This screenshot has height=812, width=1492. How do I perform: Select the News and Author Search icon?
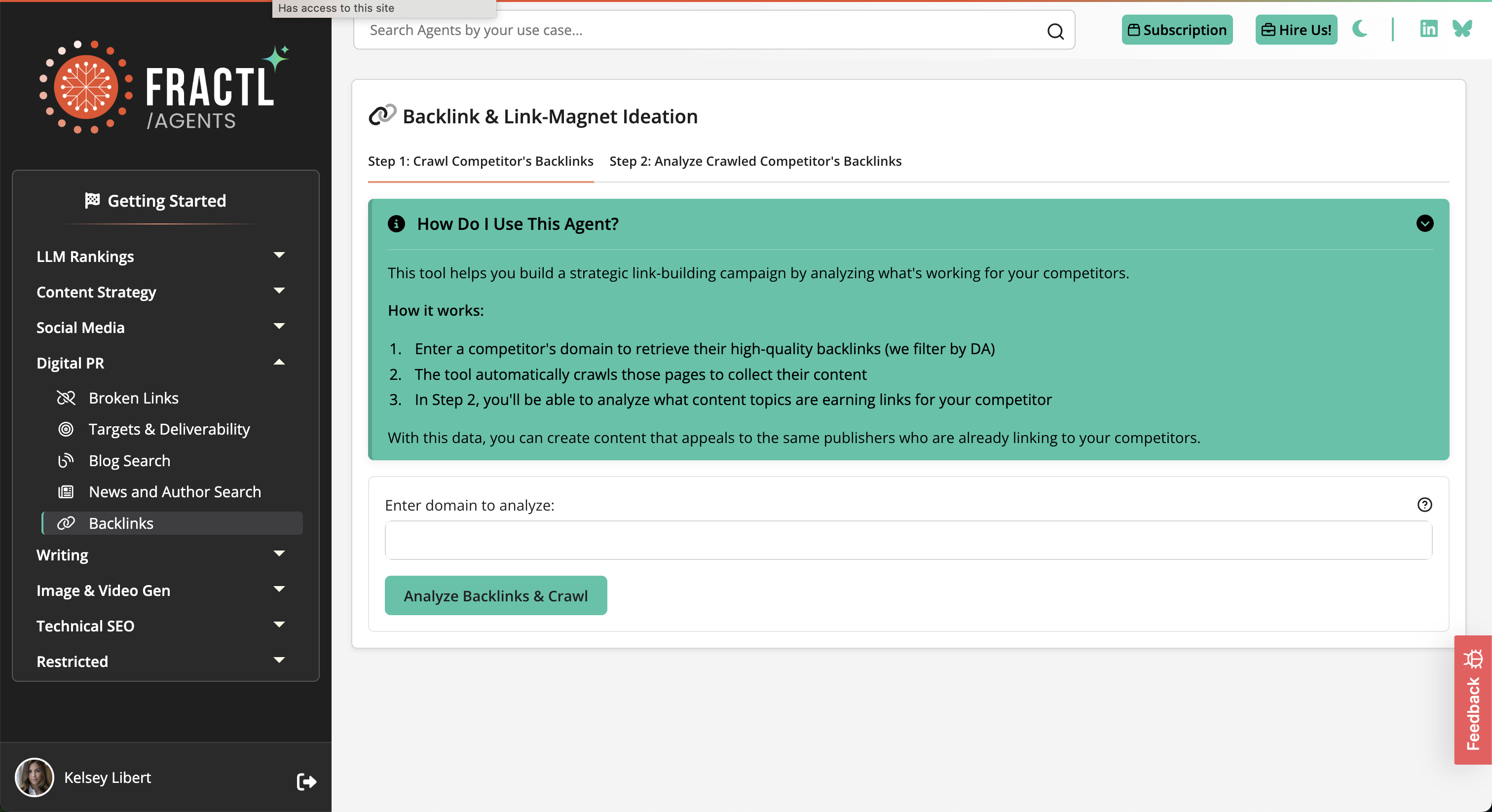click(x=67, y=492)
